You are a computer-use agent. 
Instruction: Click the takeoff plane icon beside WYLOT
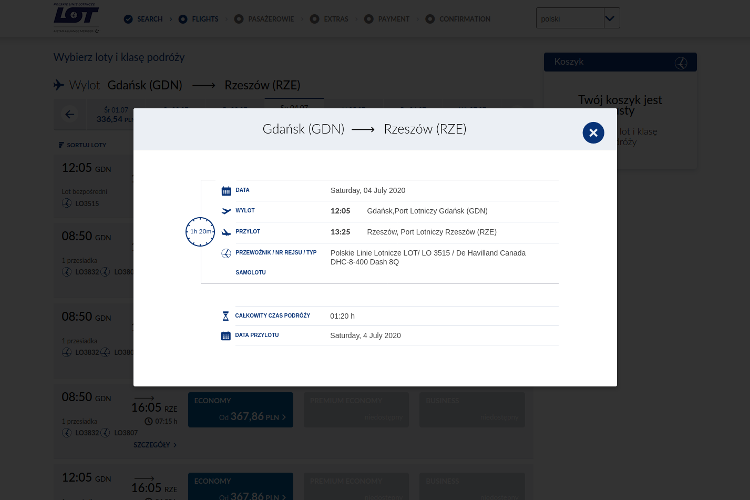pos(226,211)
